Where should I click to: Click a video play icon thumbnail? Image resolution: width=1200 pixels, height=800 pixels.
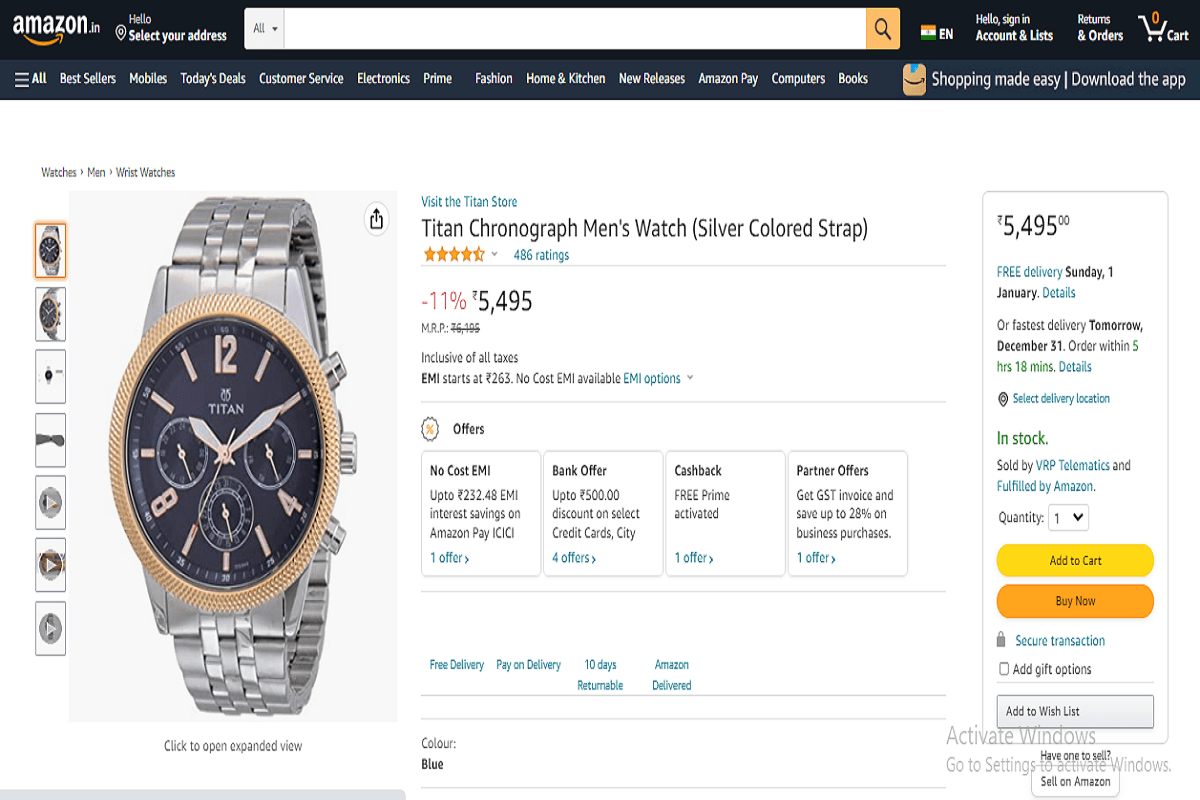point(50,502)
